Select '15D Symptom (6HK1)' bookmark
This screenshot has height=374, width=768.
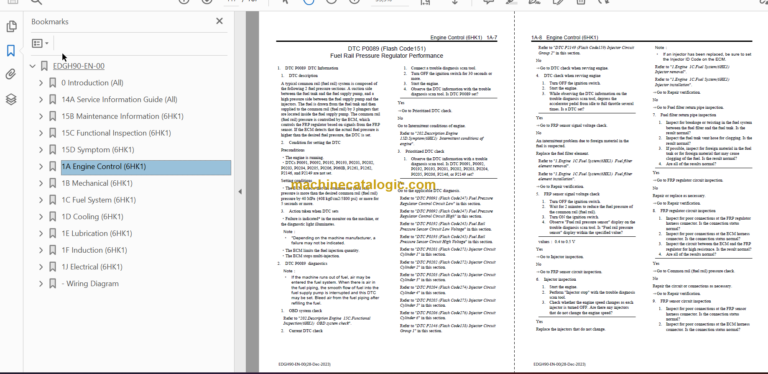pos(97,150)
